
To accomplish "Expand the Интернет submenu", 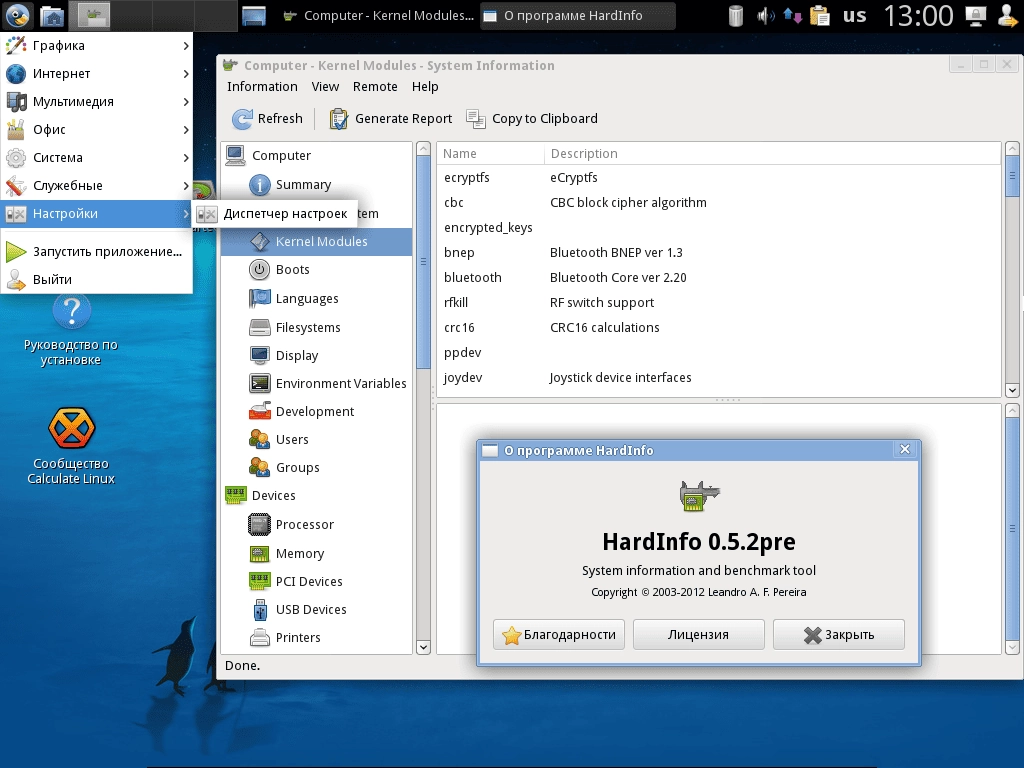I will pos(97,74).
